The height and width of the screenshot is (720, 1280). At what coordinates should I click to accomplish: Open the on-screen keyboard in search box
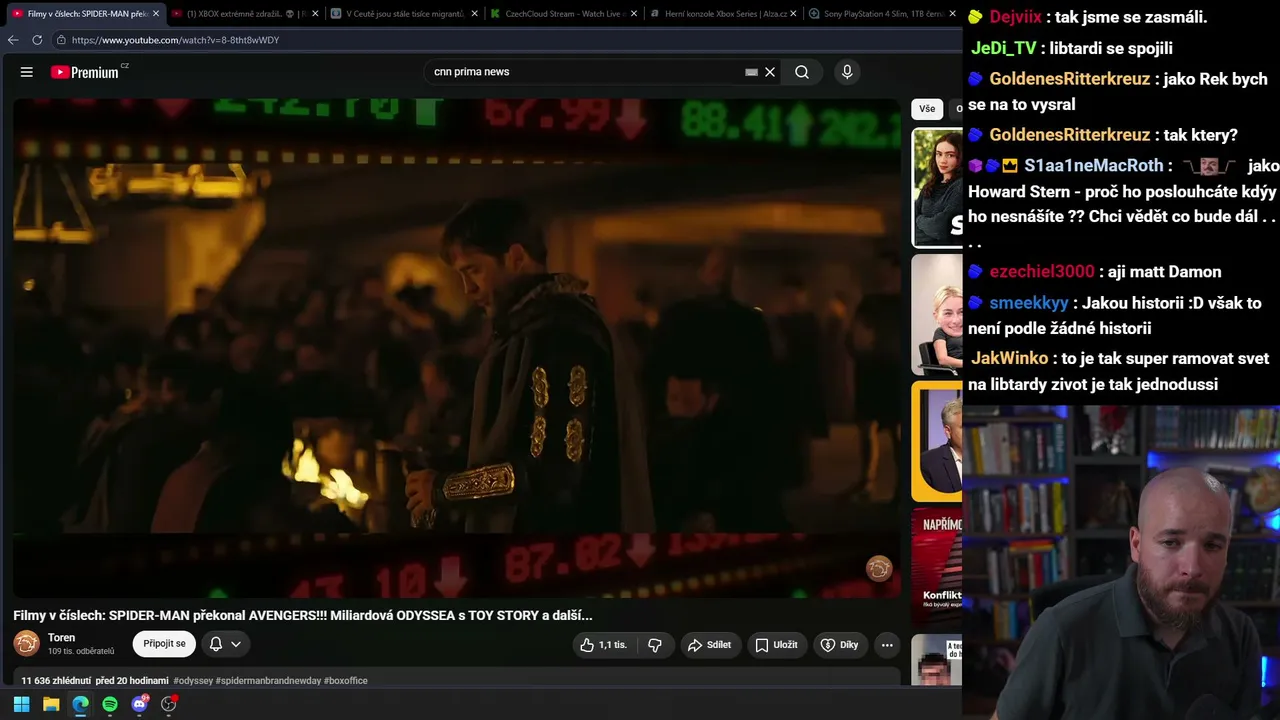751,72
